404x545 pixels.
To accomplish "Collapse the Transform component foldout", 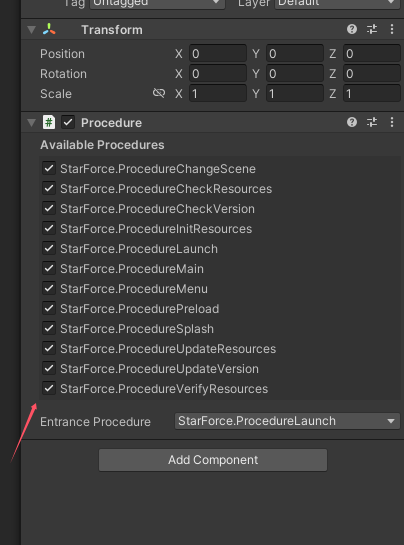I will (x=32, y=30).
